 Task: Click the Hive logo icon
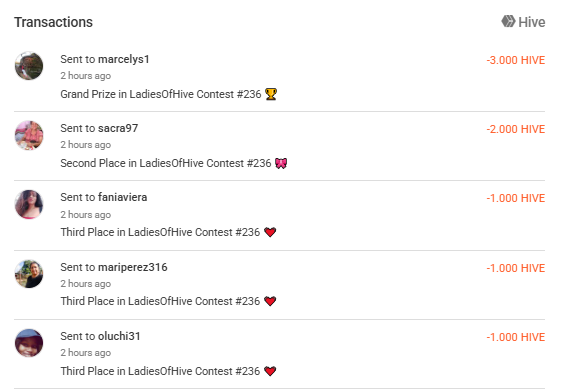[508, 21]
